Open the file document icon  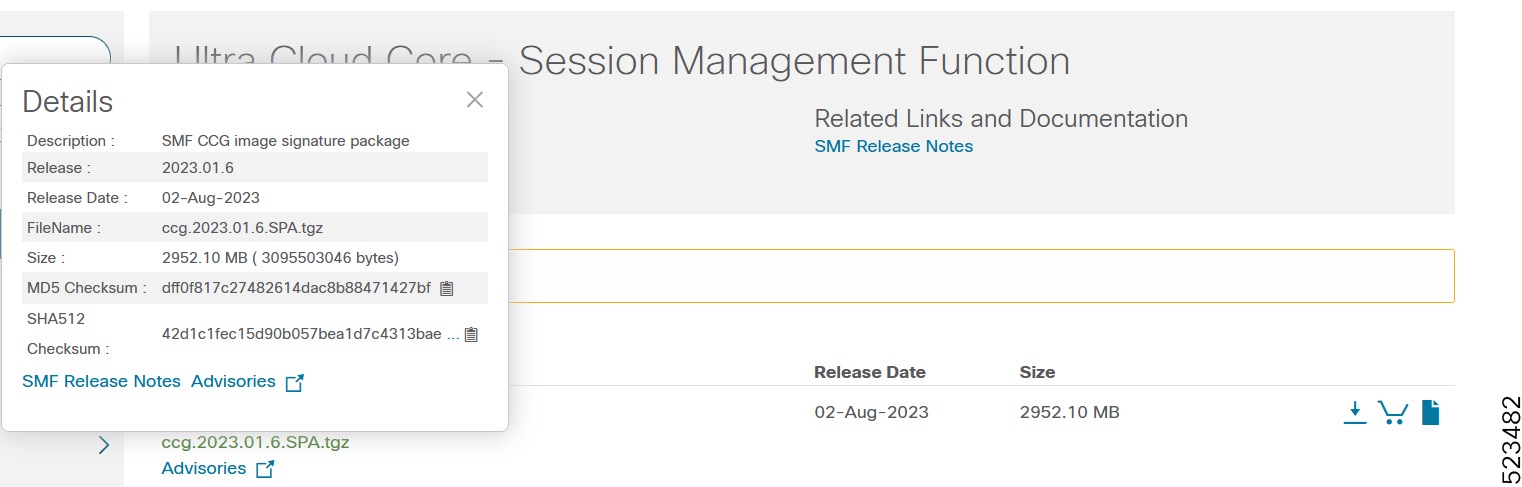coord(1431,412)
